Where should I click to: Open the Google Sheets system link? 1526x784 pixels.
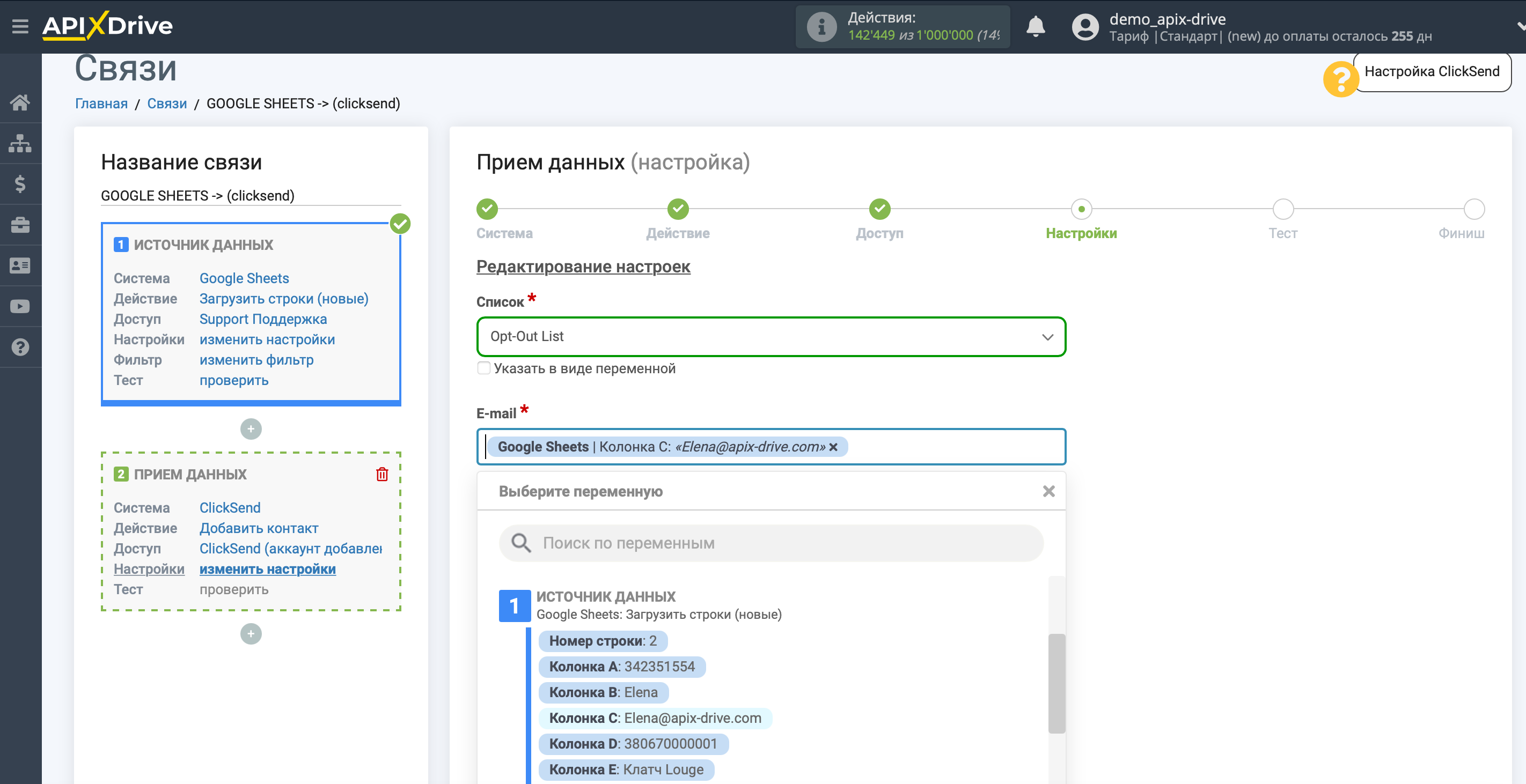(x=244, y=278)
